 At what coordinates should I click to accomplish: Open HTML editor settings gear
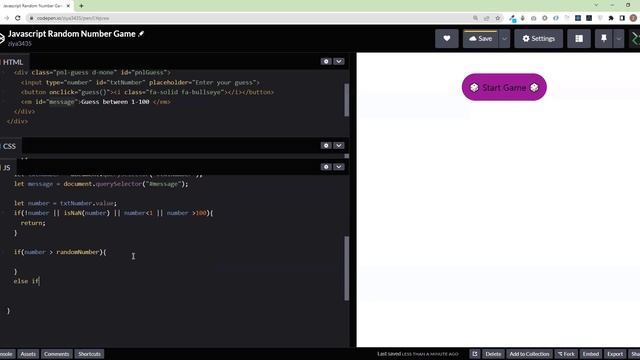point(326,61)
